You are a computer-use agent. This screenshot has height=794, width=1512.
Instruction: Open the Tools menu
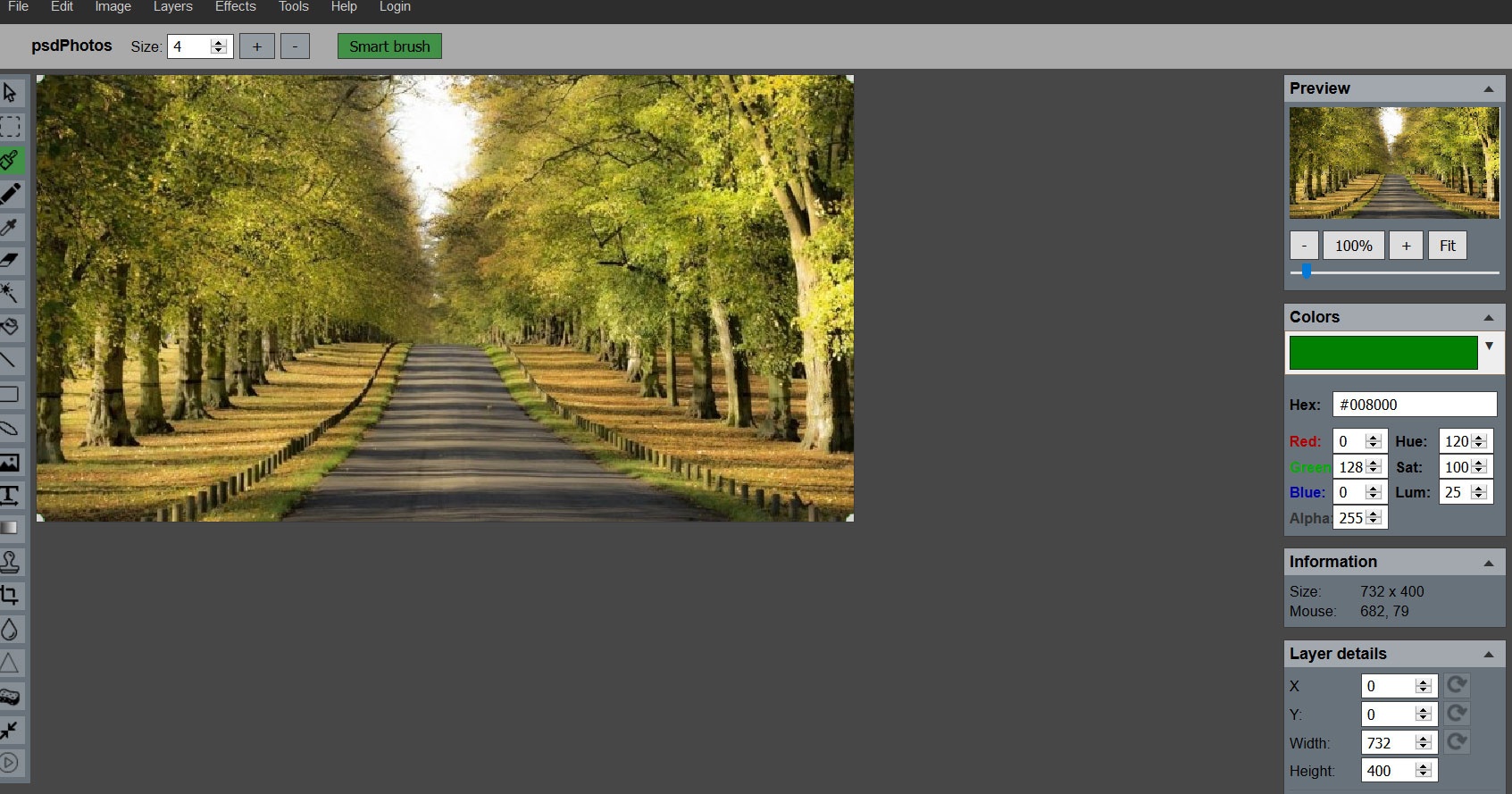tap(294, 7)
